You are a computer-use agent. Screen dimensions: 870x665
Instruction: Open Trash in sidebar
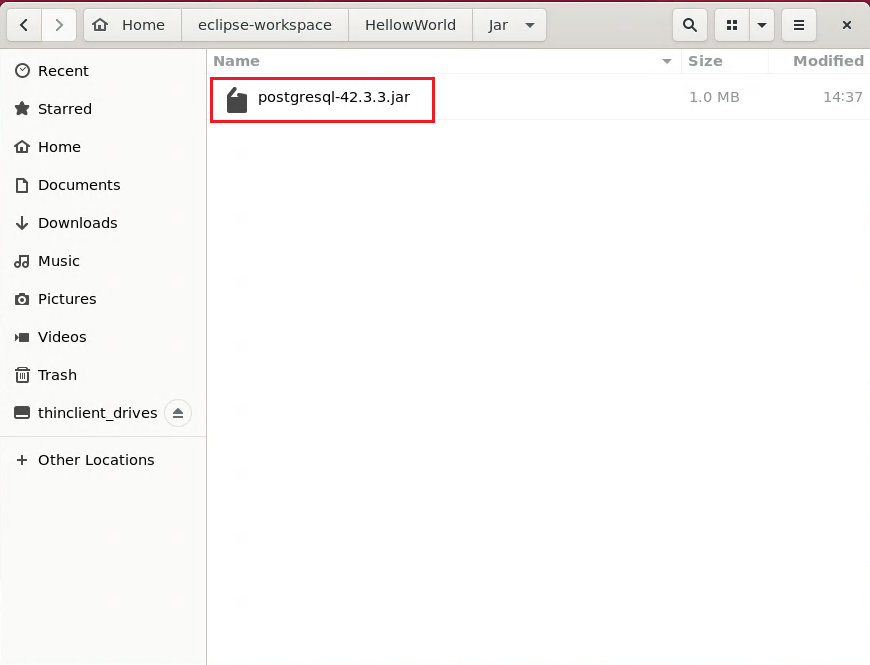(103, 375)
